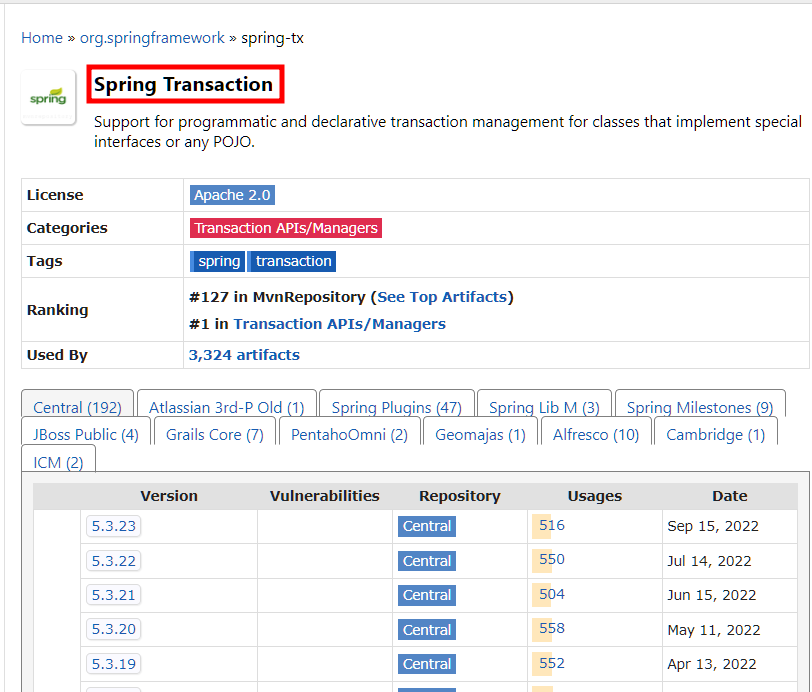Click the Spring logo thumbnail
Viewport: 812px width, 692px height.
(x=48, y=97)
